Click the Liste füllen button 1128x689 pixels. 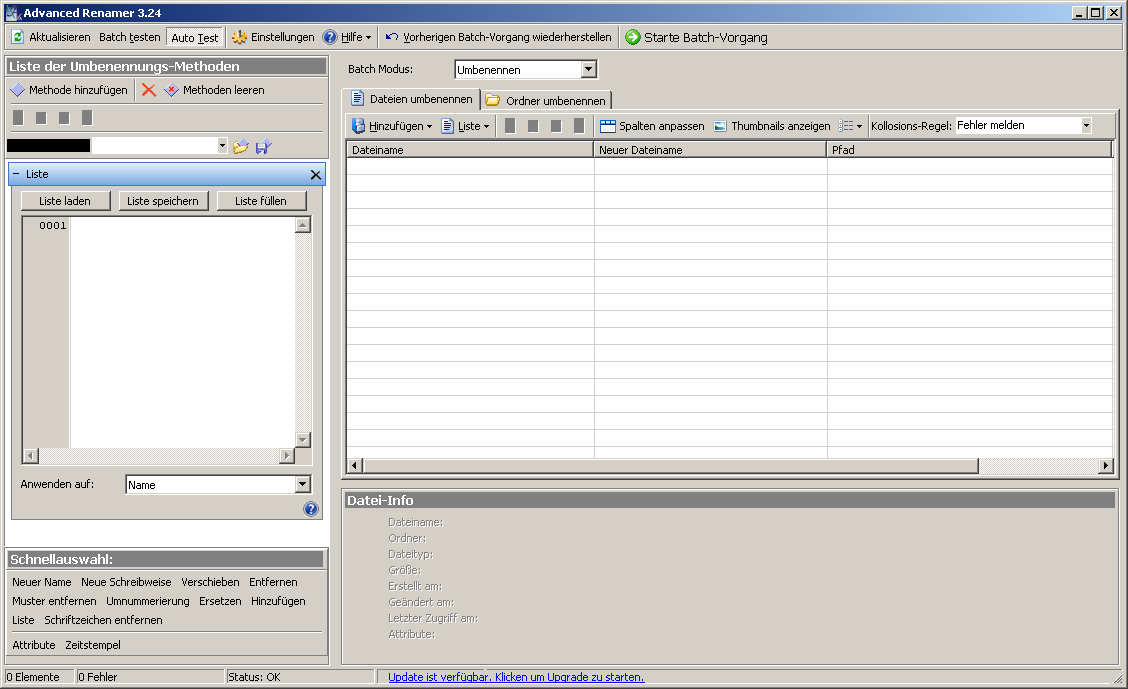coord(261,201)
